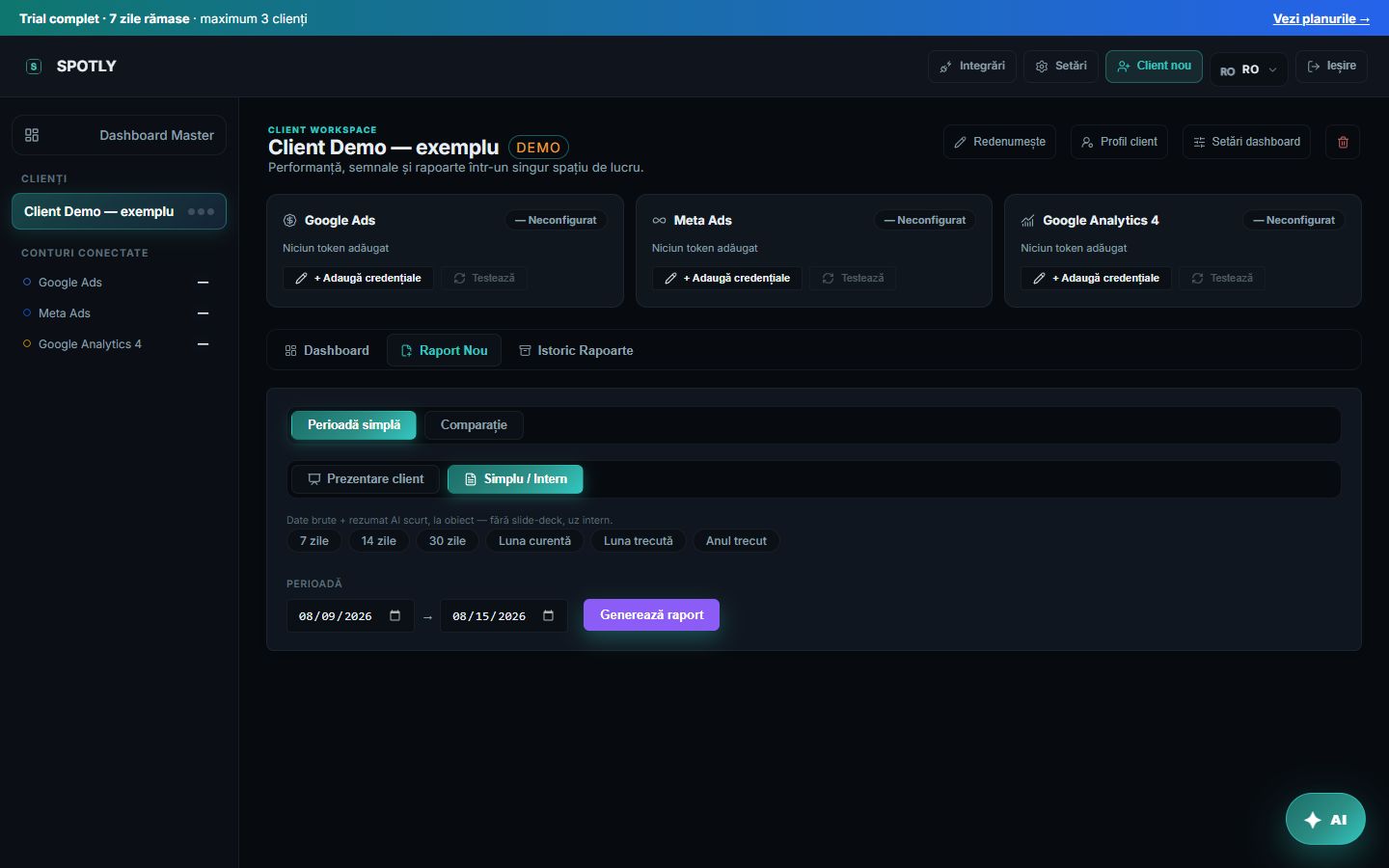Select the Simplu / Intern report type

[515, 479]
